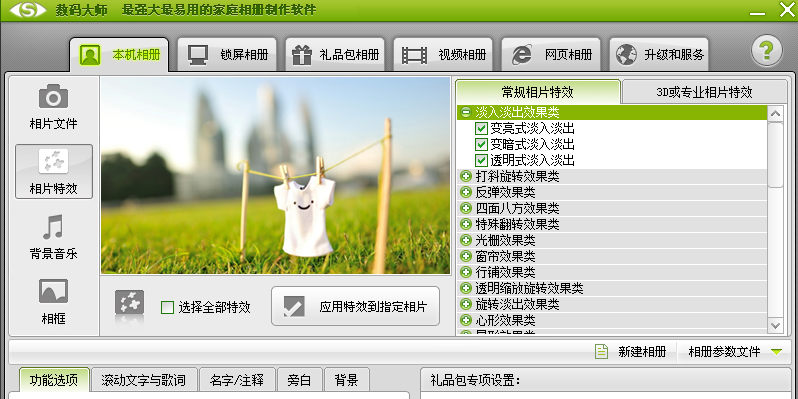Open the 相框 frame icon
This screenshot has width=798, height=399.
(53, 291)
